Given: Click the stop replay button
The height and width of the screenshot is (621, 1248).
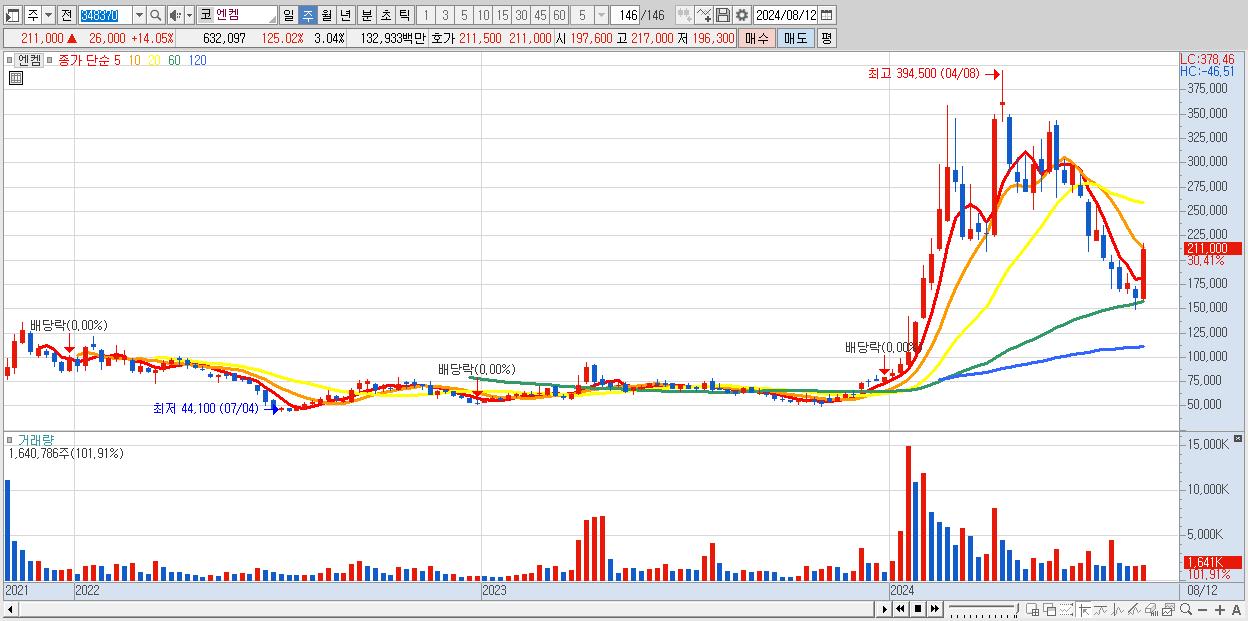Looking at the screenshot, I should coord(918,609).
